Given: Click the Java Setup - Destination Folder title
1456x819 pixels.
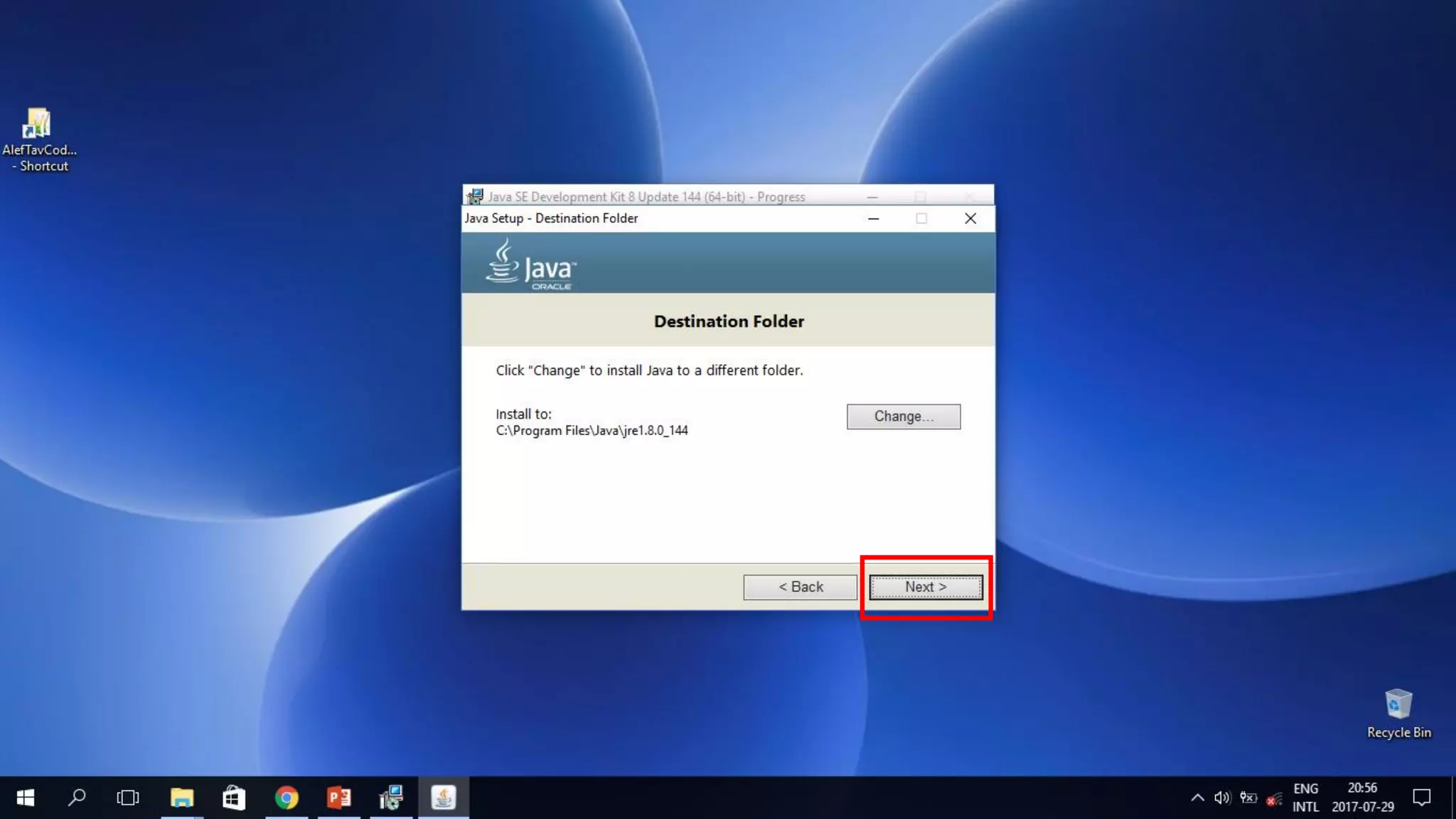Looking at the screenshot, I should click(x=551, y=218).
